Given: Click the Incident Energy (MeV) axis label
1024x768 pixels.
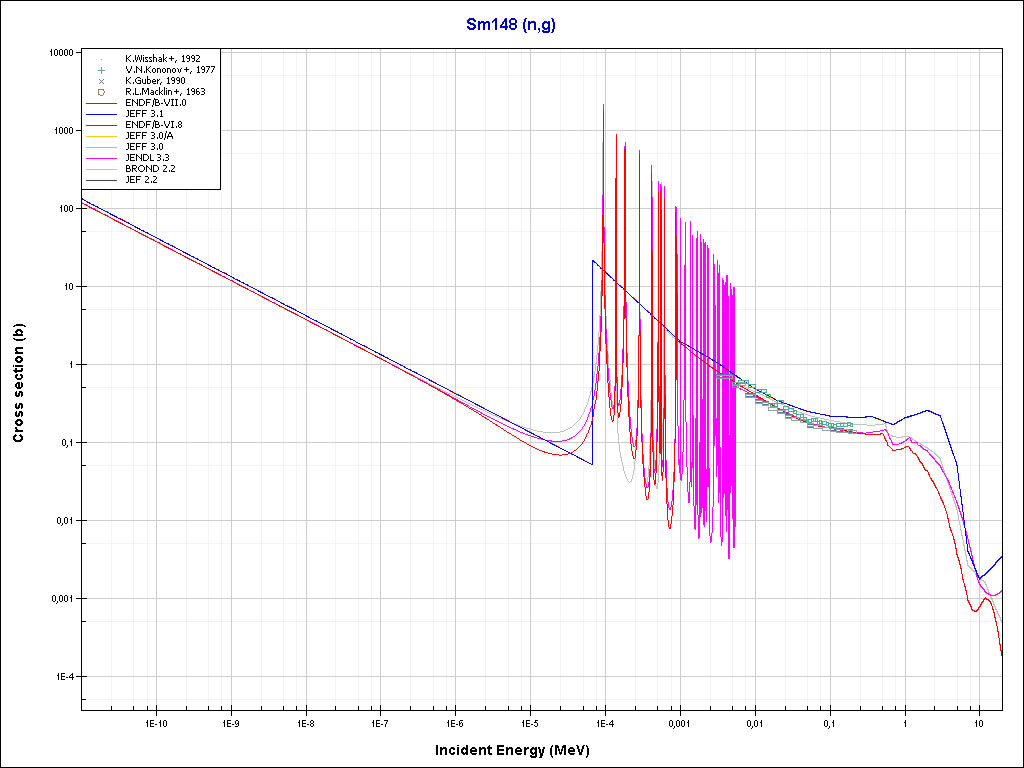Looking at the screenshot, I should 519,750.
